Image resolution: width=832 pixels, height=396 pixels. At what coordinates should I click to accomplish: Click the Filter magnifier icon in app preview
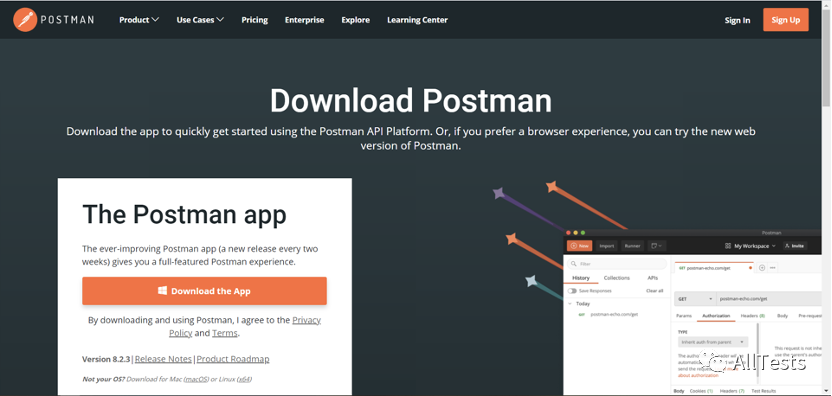(574, 264)
